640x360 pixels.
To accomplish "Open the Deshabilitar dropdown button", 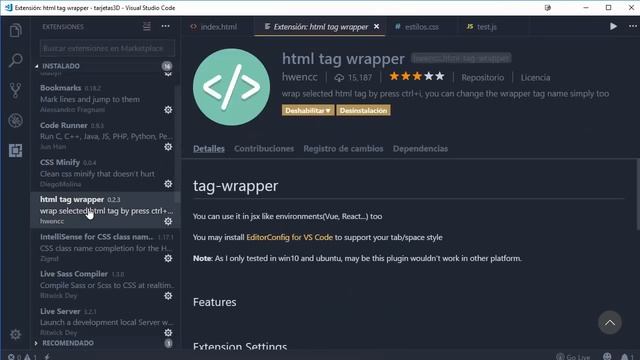I will 308,110.
